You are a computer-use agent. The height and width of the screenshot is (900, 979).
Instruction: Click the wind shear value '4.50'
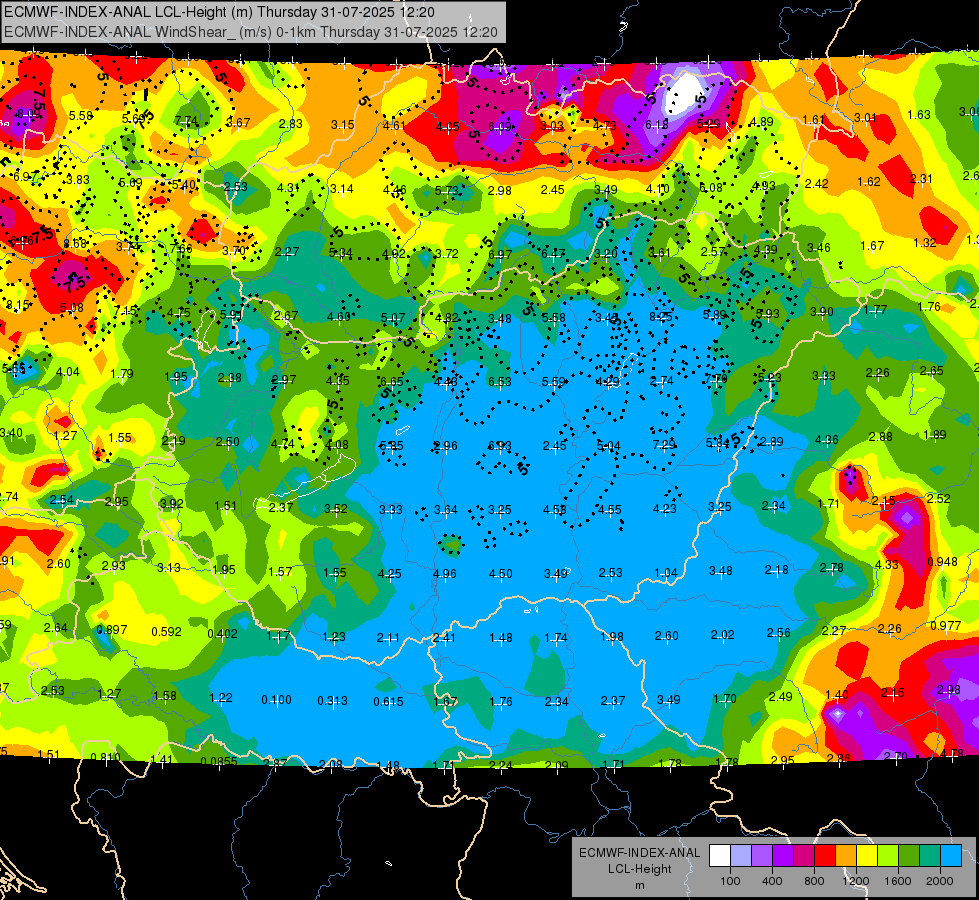[x=501, y=573]
